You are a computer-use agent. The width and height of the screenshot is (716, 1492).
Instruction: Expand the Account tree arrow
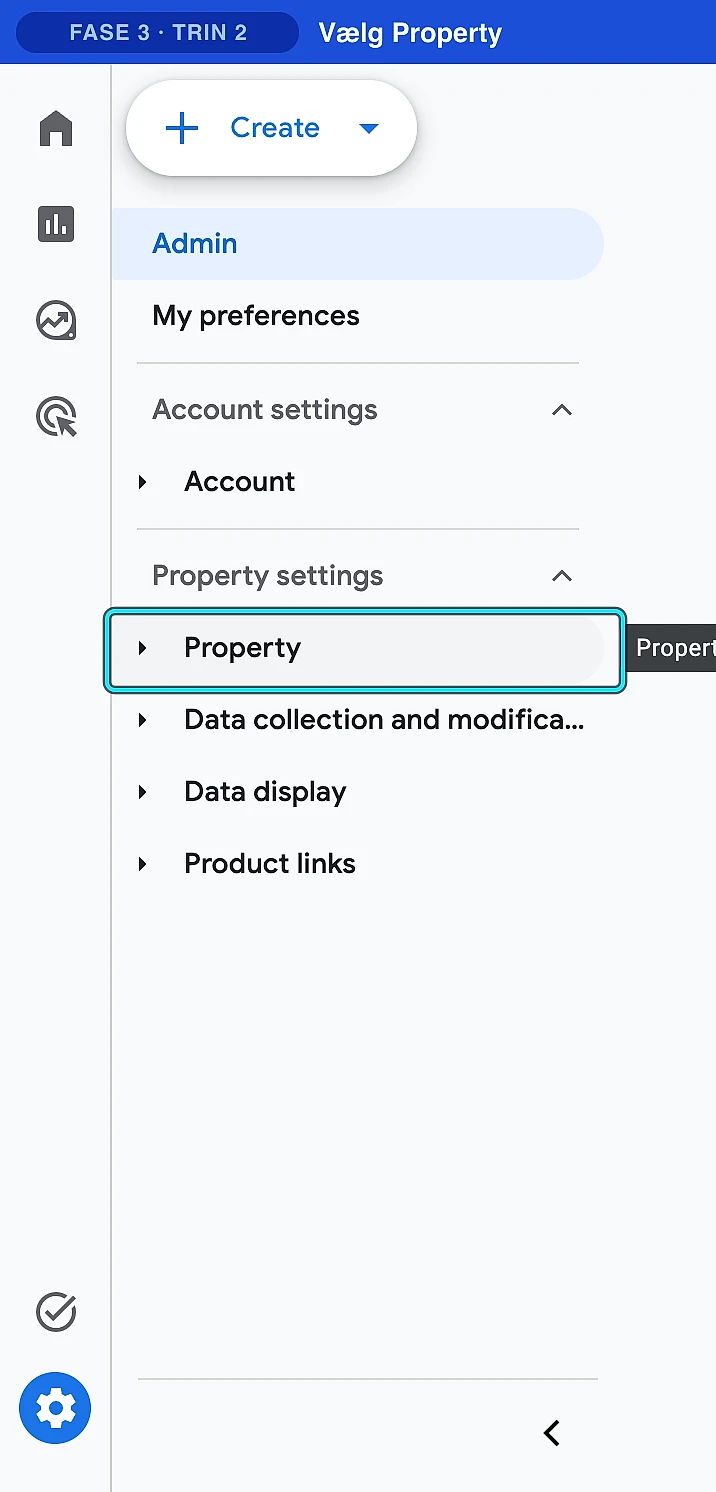pyautogui.click(x=142, y=482)
